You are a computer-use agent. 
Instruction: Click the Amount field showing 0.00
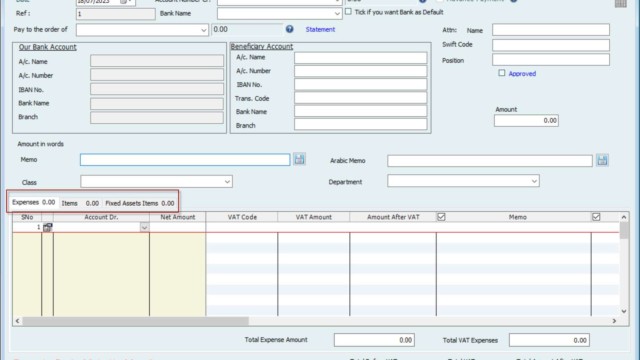click(x=526, y=120)
